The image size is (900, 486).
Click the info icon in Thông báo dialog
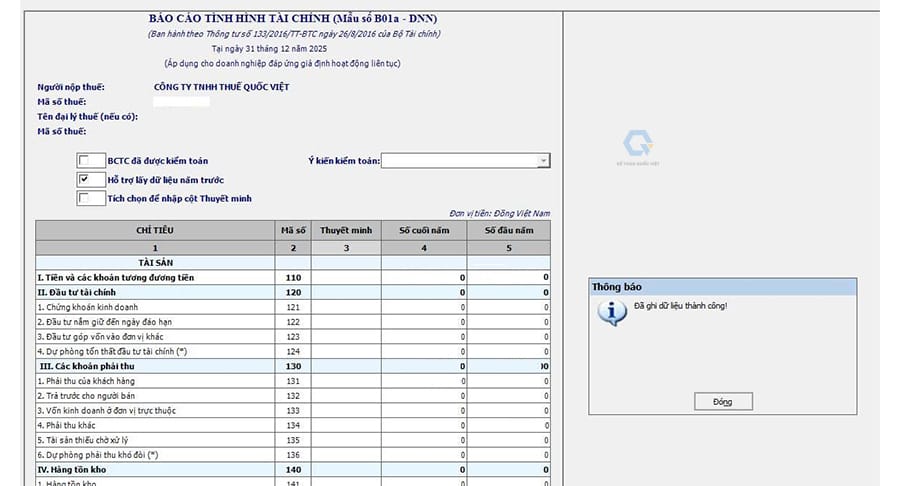click(606, 311)
